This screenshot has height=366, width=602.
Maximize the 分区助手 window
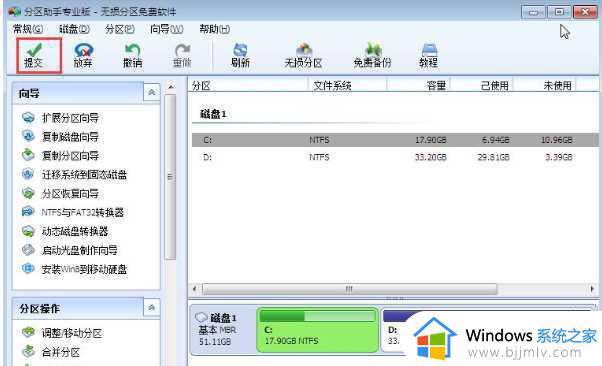click(x=559, y=12)
